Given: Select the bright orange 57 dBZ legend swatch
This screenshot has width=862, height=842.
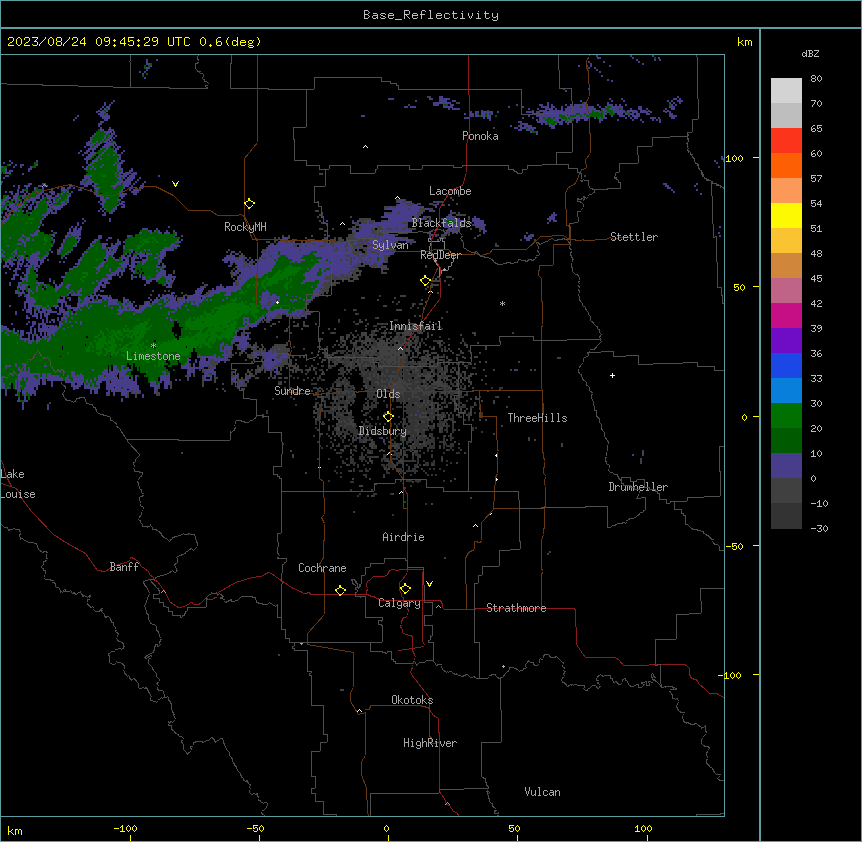Looking at the screenshot, I should point(786,165).
